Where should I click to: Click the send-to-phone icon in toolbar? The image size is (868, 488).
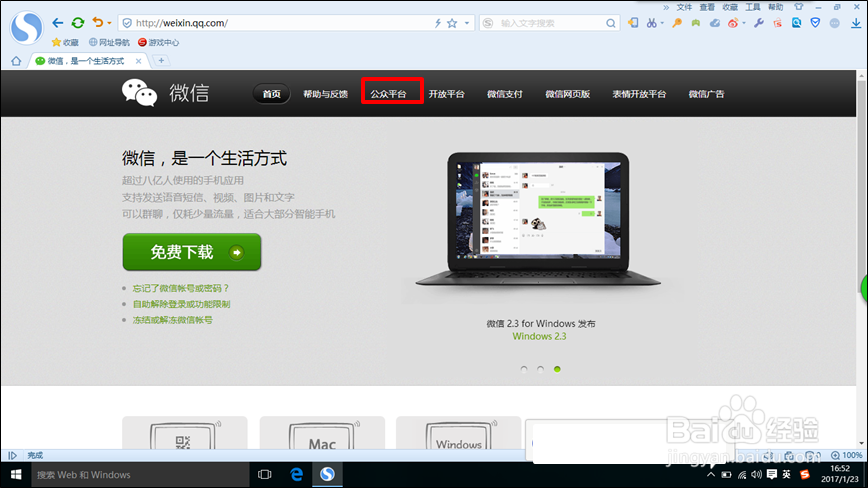click(x=633, y=23)
